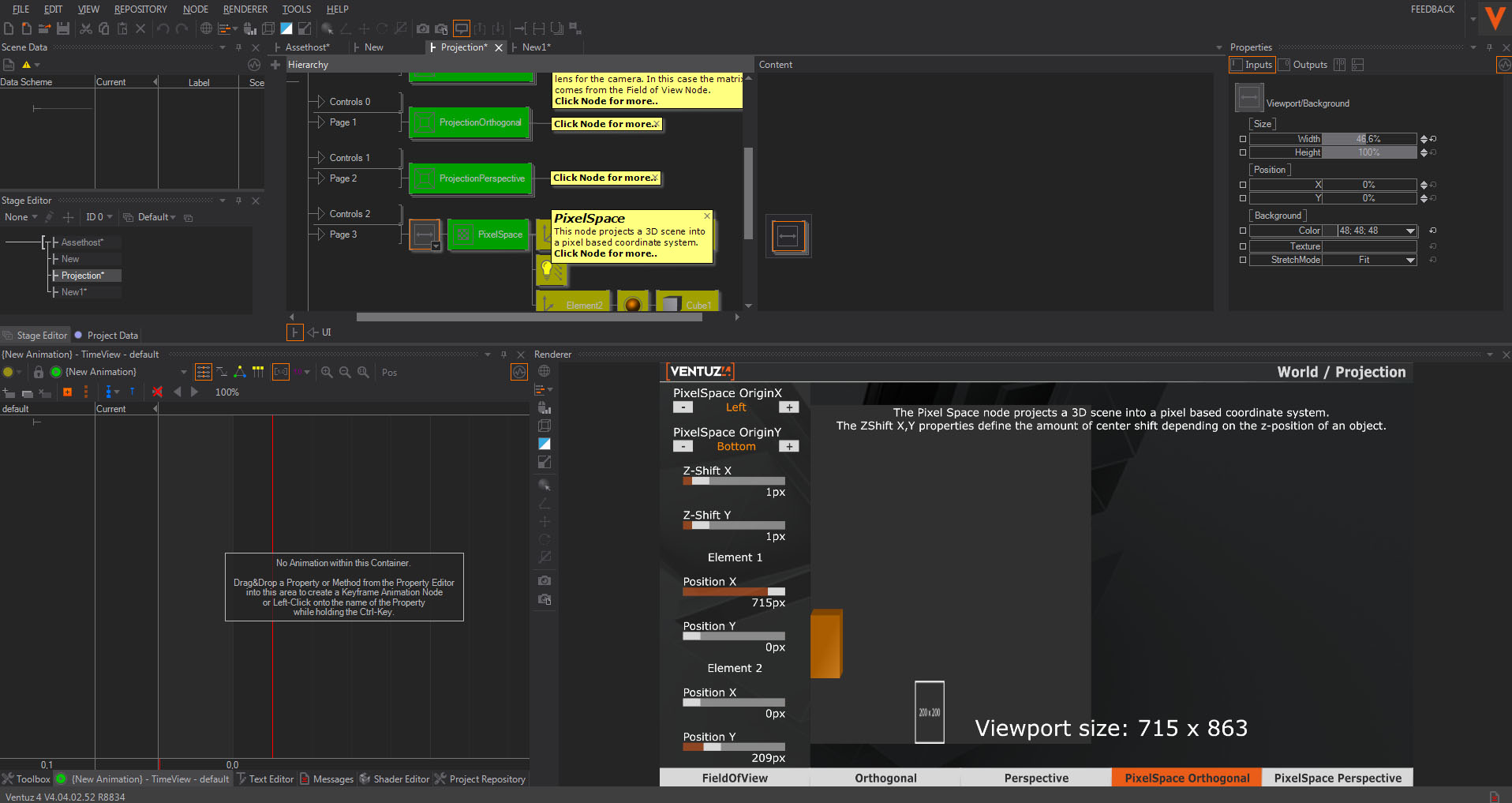Click the globe icon in Renderer sidebar
Viewport: 1512px width, 803px height.
point(544,371)
